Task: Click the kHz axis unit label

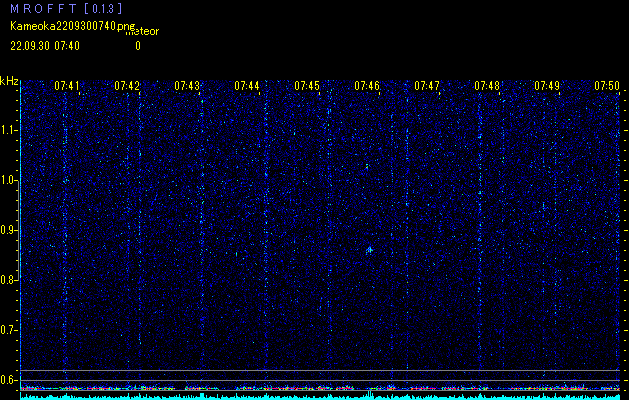Action: click(x=9, y=81)
